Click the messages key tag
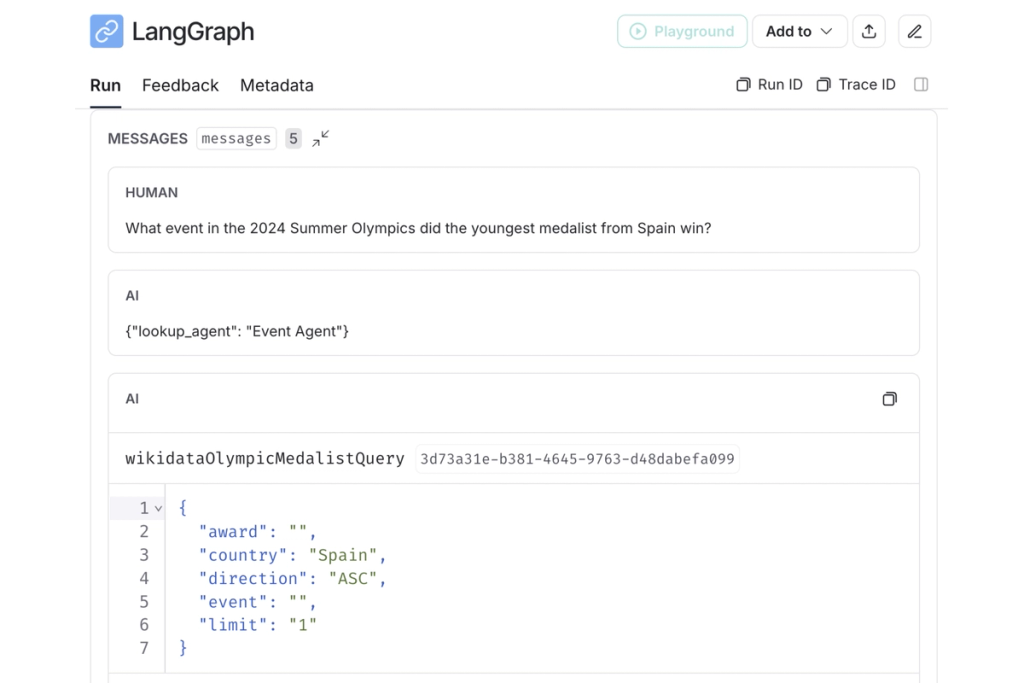The image size is (1024, 683). click(x=236, y=138)
